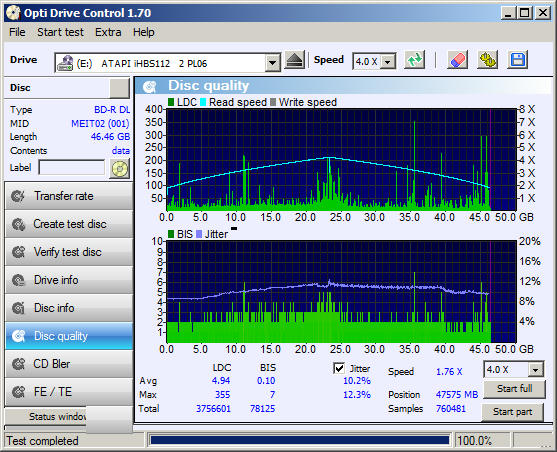Click the Start part button
The image size is (557, 452).
pyautogui.click(x=512, y=412)
